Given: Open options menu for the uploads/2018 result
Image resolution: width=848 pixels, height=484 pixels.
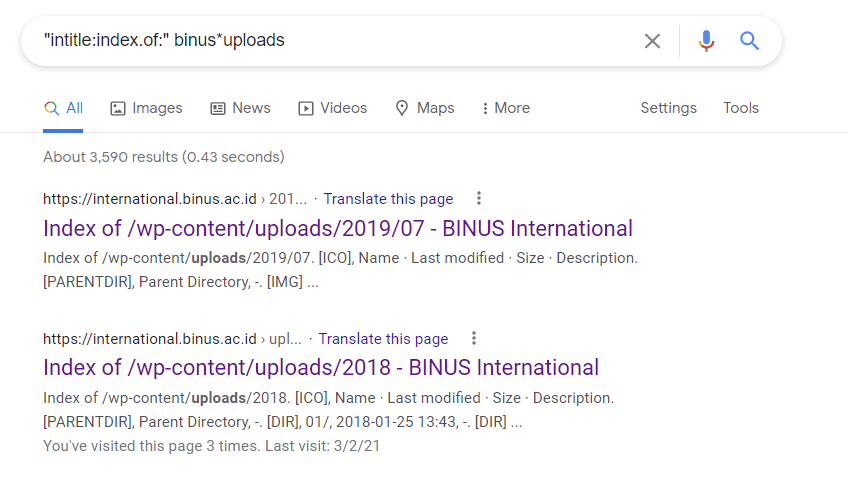Looking at the screenshot, I should click(x=474, y=339).
